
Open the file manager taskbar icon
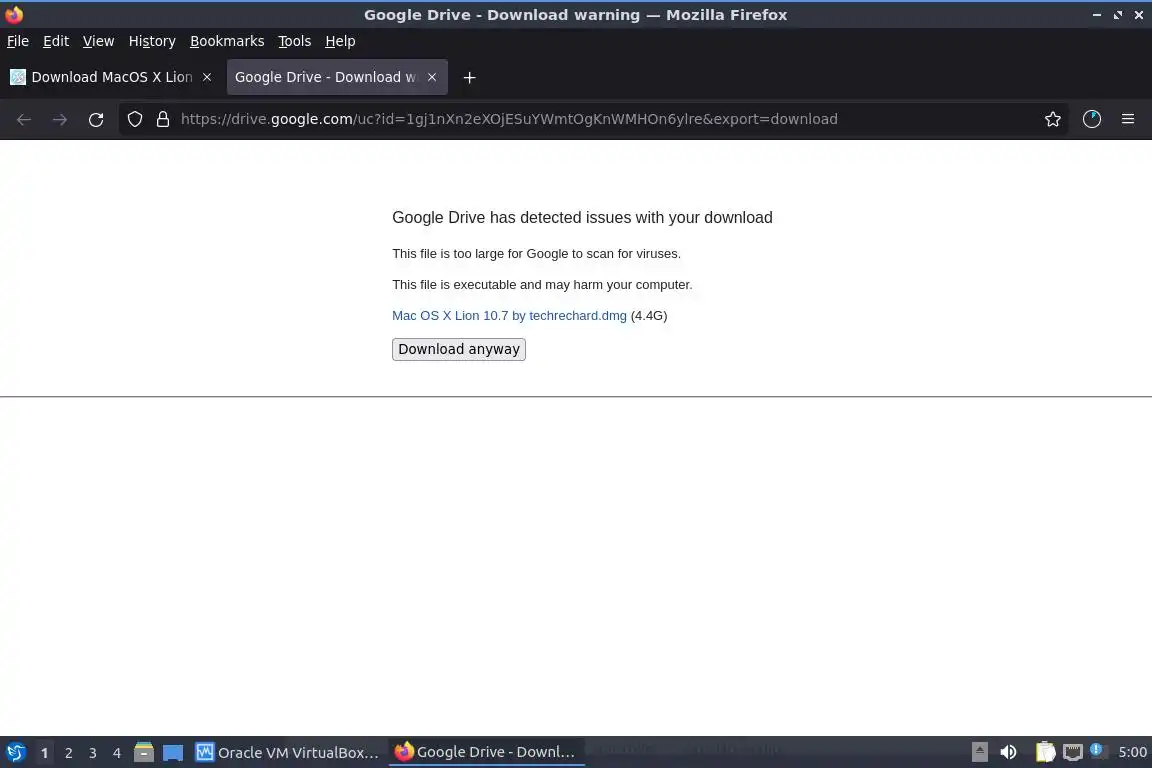144,752
